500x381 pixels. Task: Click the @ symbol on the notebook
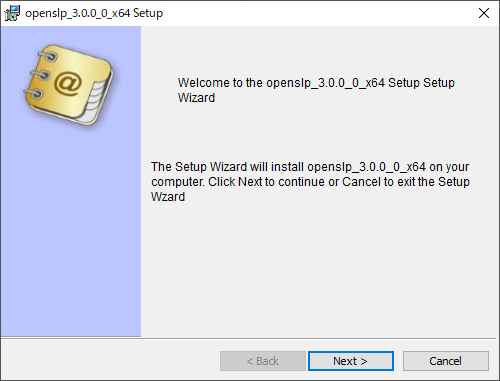[x=68, y=83]
